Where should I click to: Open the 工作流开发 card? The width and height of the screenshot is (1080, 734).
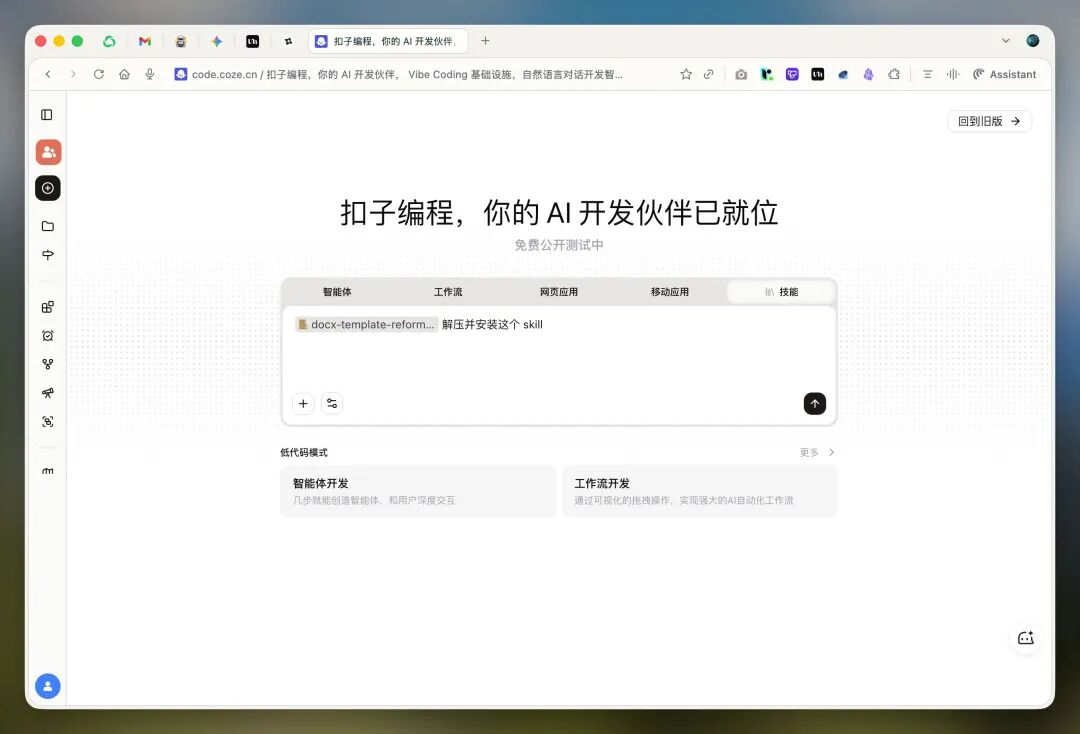pos(699,491)
